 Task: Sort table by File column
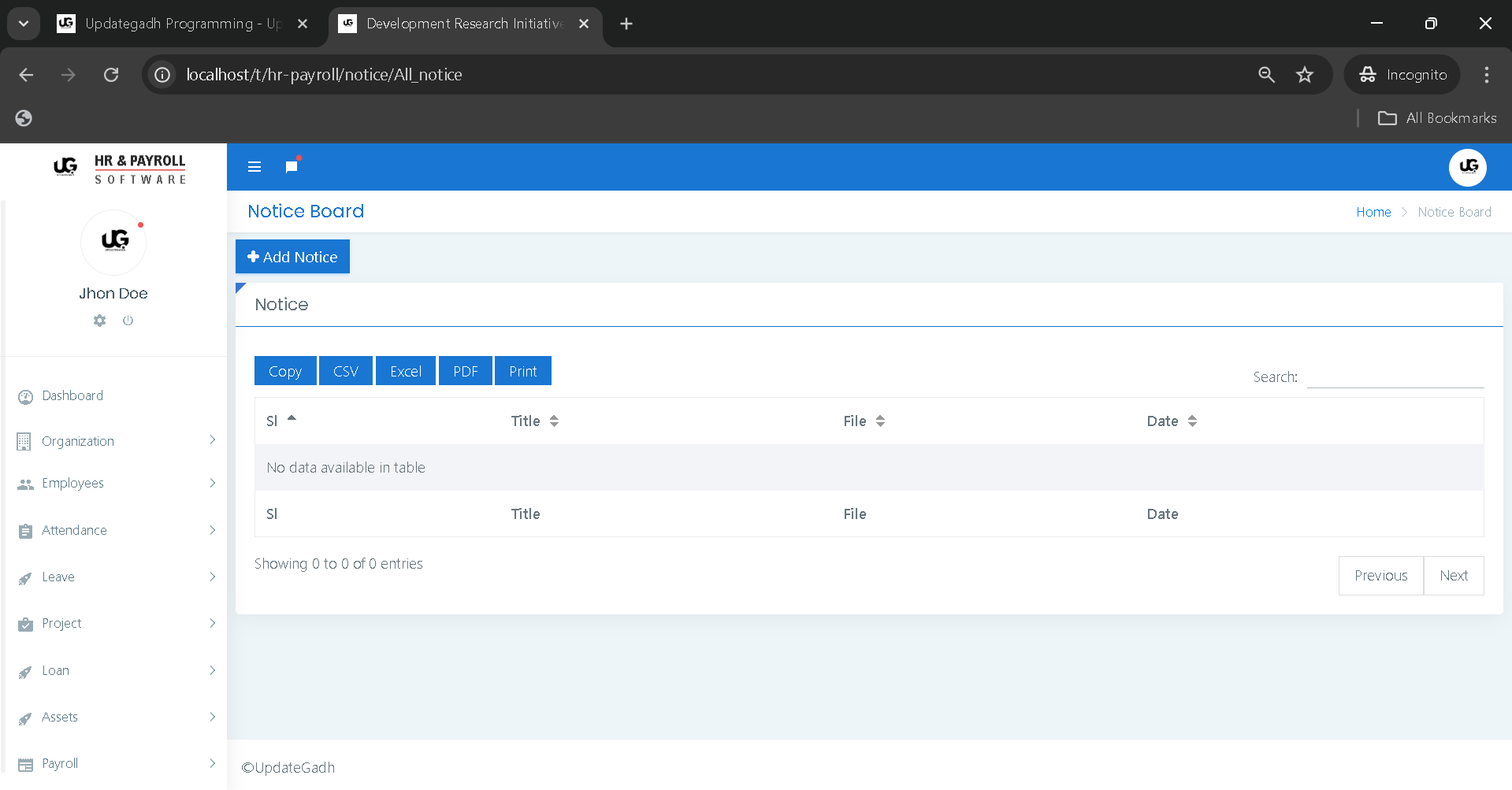pos(864,421)
